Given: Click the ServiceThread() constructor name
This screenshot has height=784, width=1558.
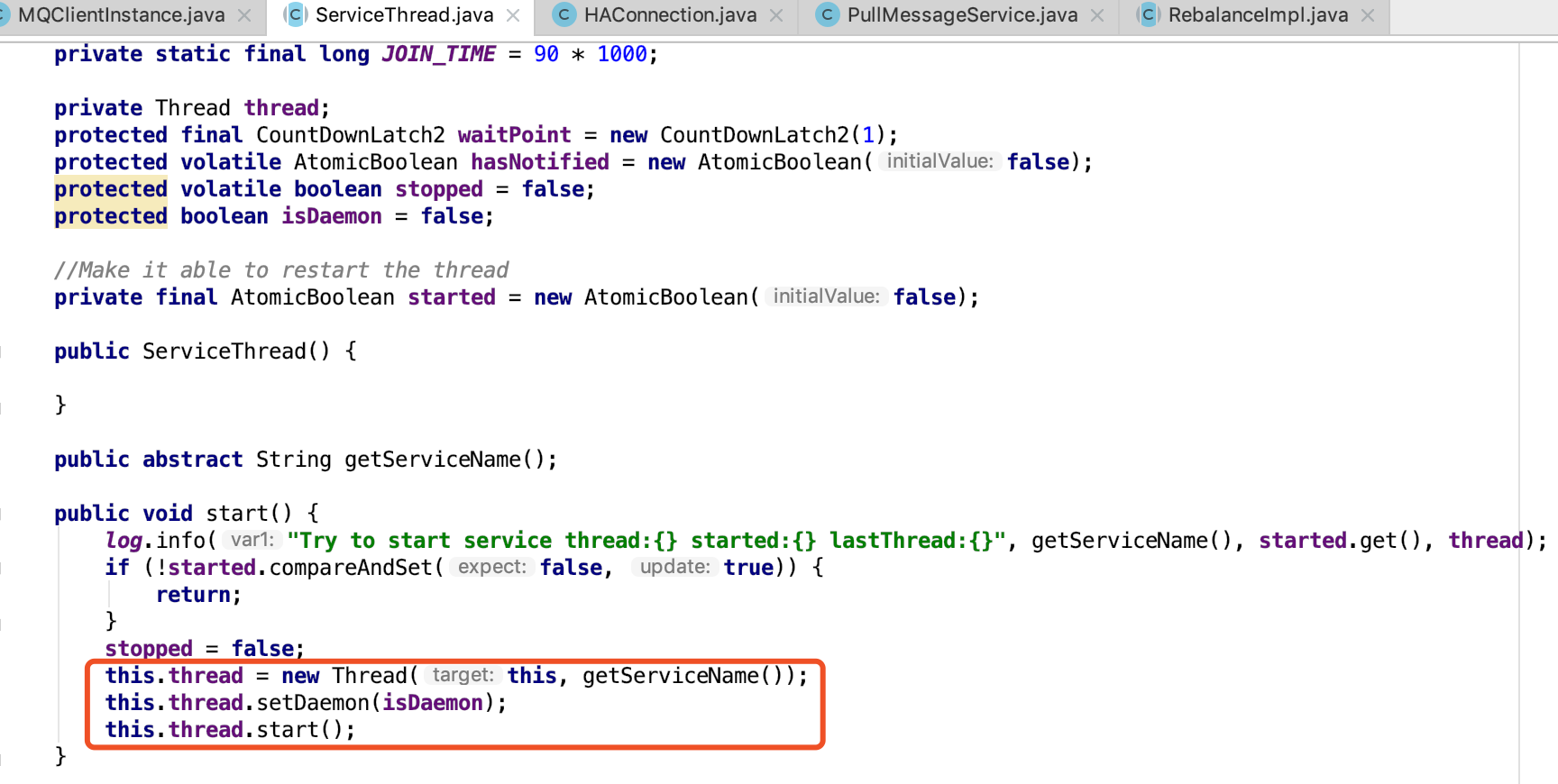Looking at the screenshot, I should pyautogui.click(x=236, y=351).
